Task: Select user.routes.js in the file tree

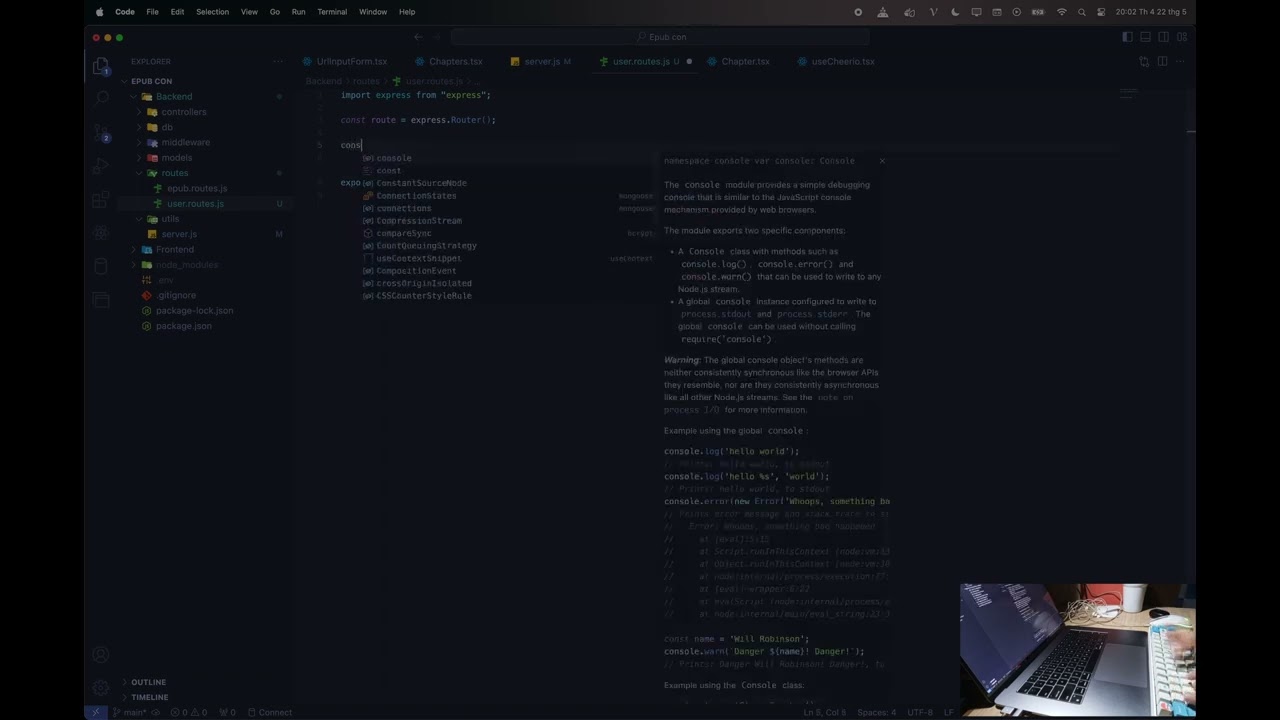Action: (x=195, y=204)
